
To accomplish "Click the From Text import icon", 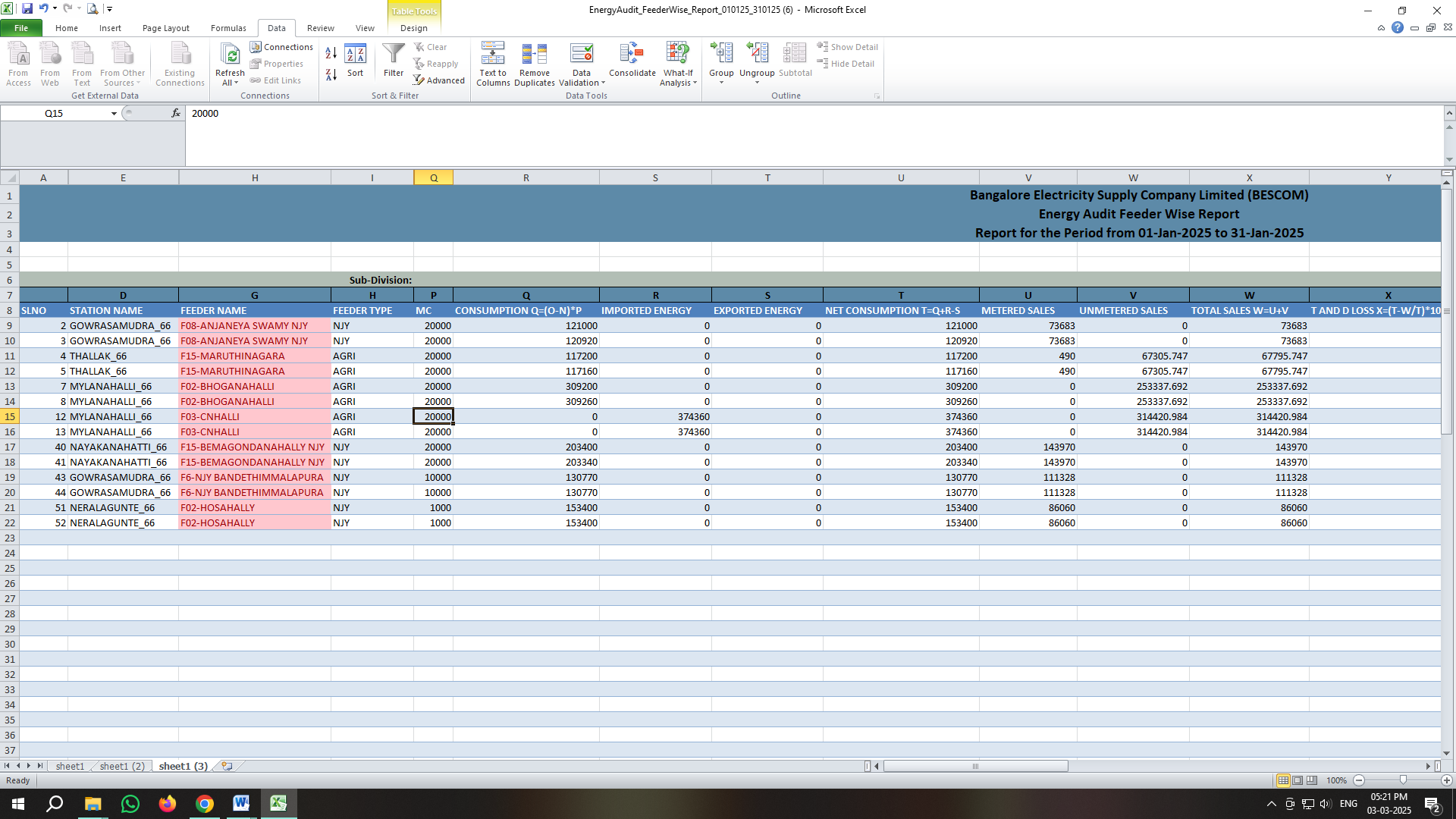I will point(82,64).
